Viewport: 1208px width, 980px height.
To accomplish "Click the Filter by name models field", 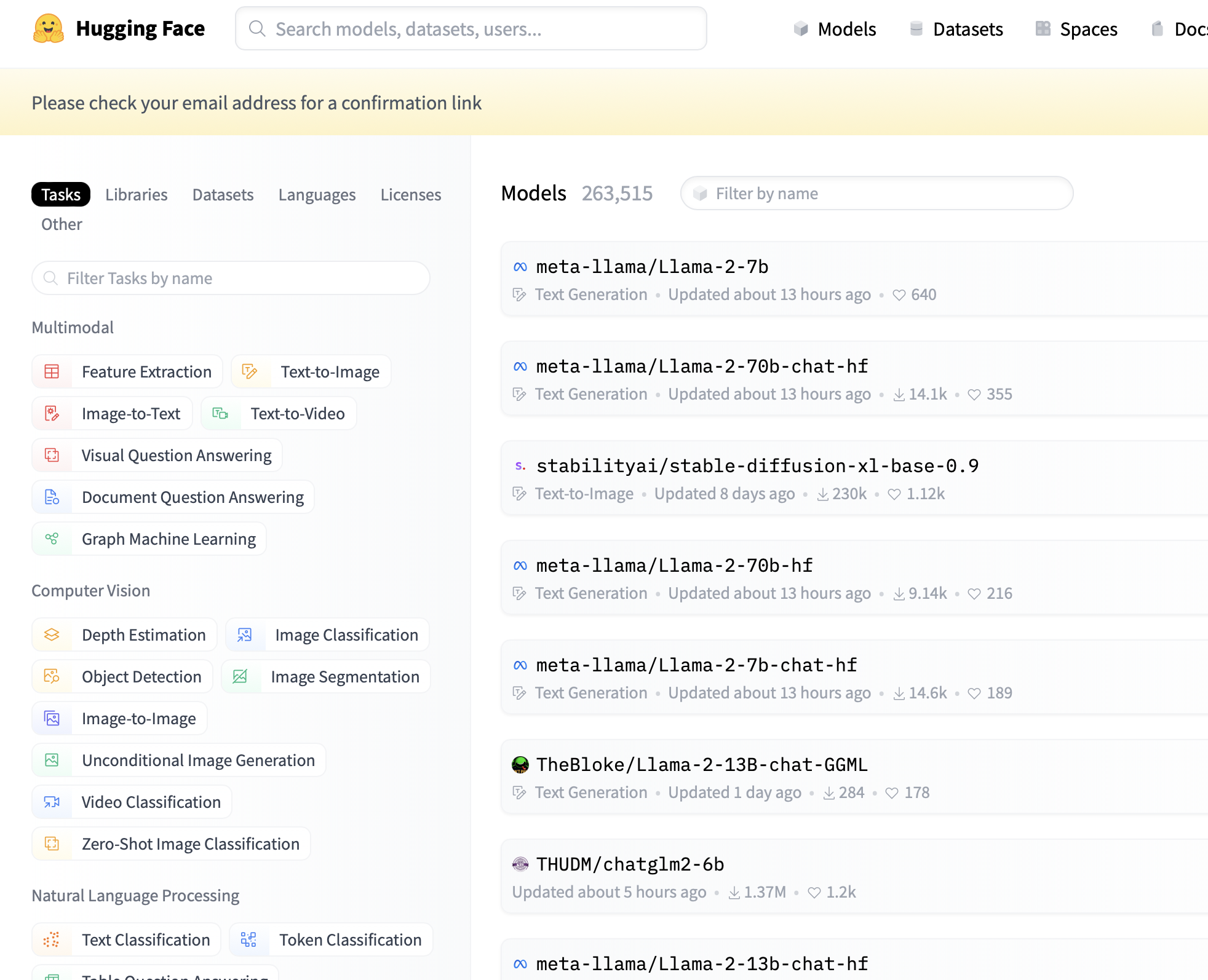I will point(877,193).
